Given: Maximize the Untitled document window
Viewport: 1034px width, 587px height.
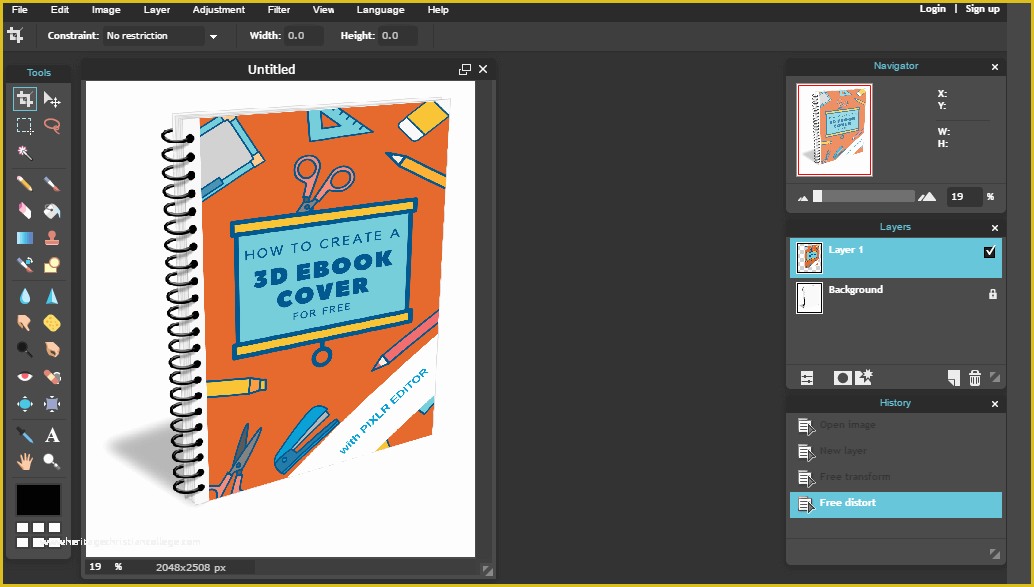Looking at the screenshot, I should tap(465, 69).
